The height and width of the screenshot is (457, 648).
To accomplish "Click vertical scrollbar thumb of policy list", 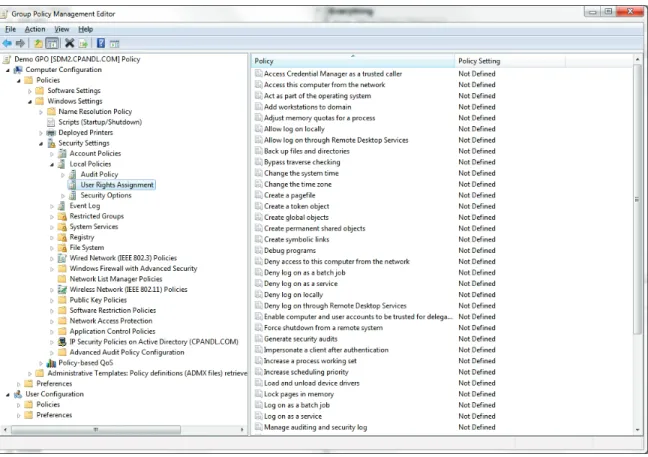I will [637, 200].
